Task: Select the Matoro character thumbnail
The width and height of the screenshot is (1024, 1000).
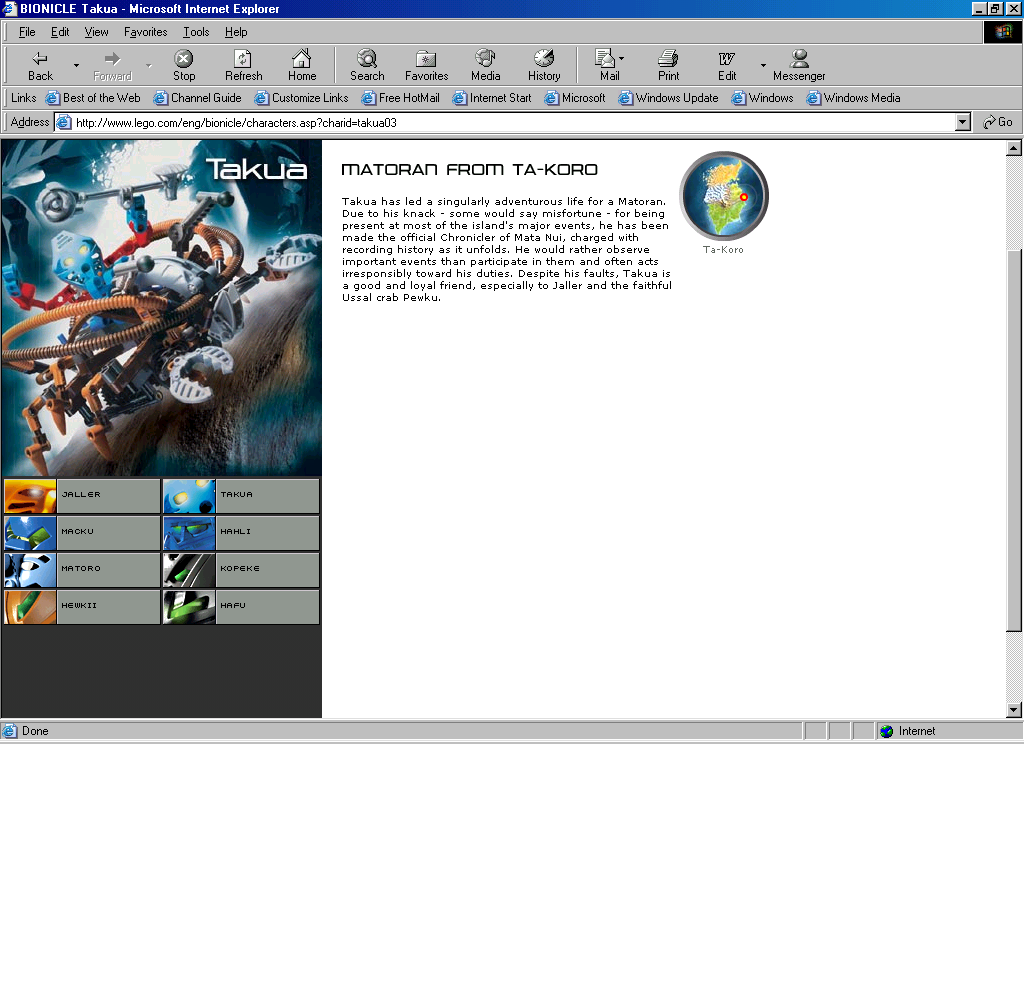Action: [x=31, y=570]
